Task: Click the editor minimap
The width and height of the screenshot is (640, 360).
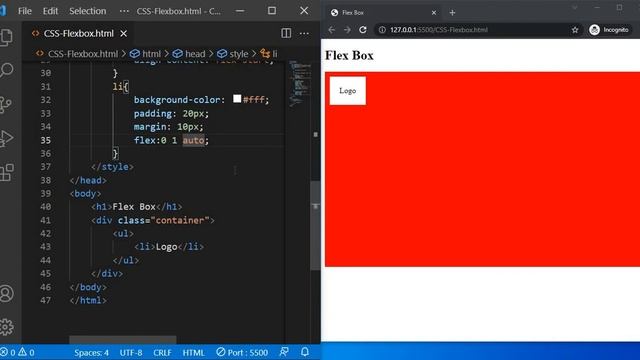Action: coord(300,83)
